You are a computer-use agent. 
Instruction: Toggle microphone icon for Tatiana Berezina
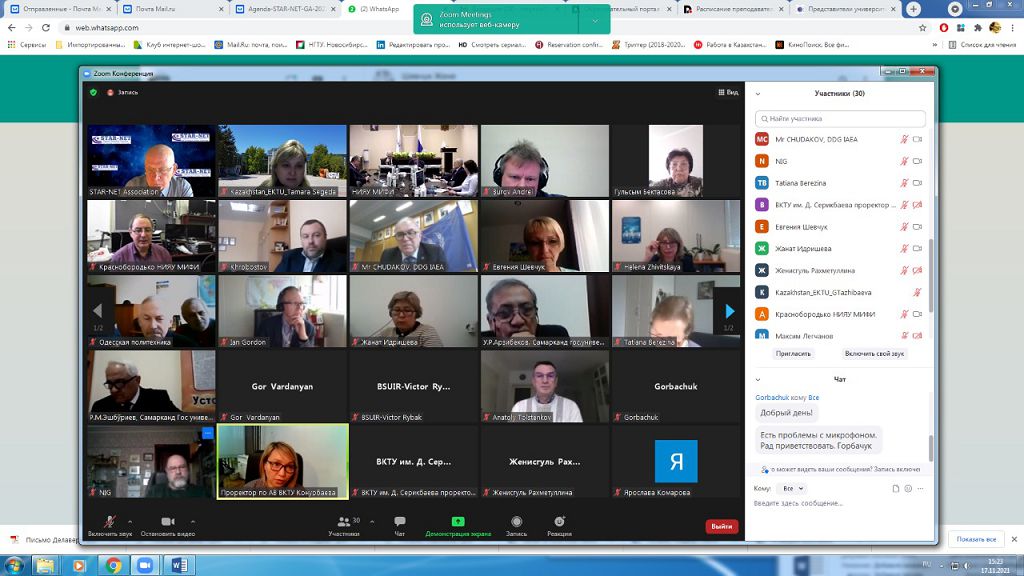pyautogui.click(x=904, y=183)
